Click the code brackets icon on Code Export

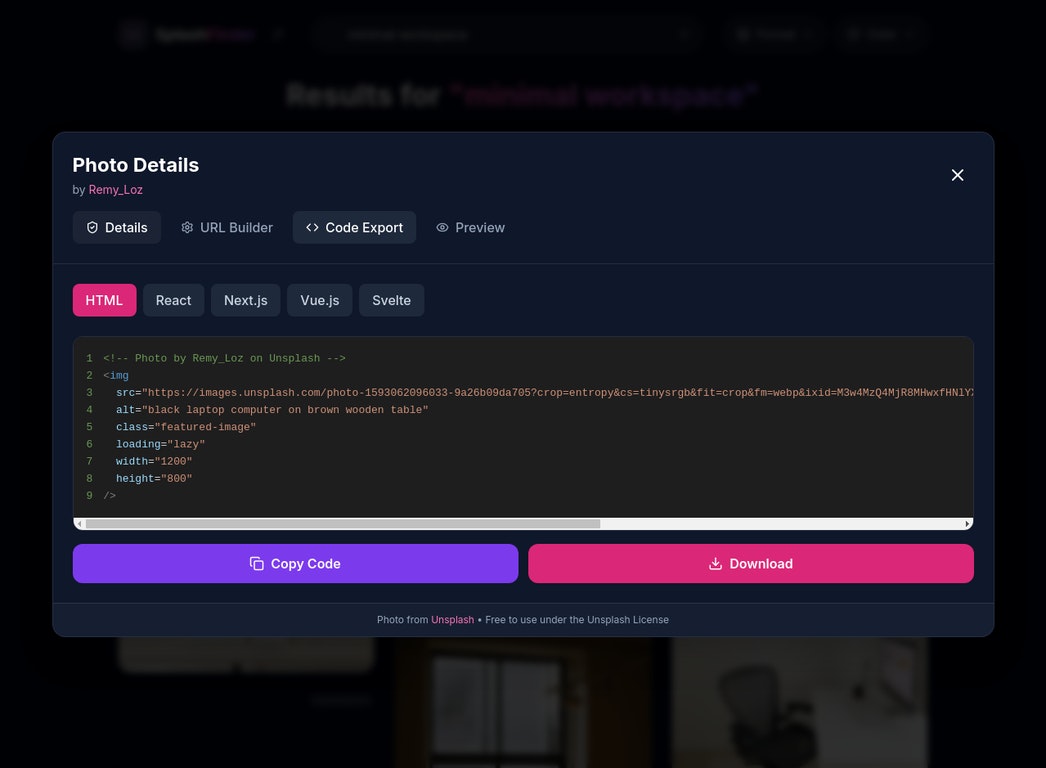click(311, 227)
